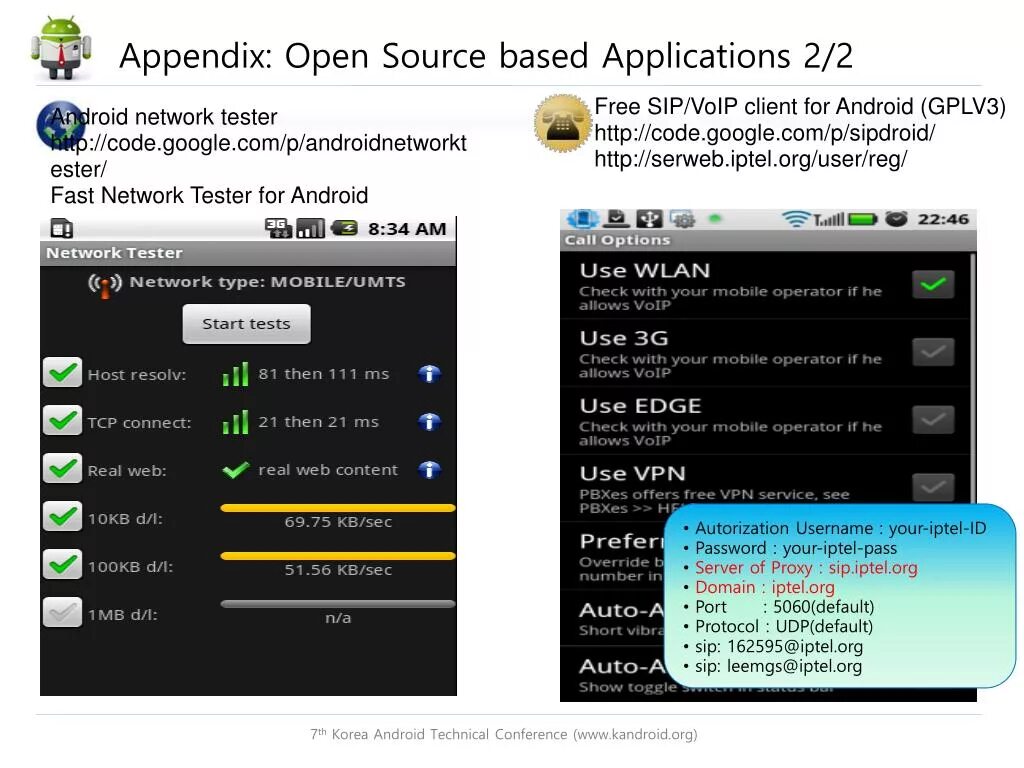The width and height of the screenshot is (1024, 768).
Task: Select the Use EDGE option label
Action: tap(641, 406)
